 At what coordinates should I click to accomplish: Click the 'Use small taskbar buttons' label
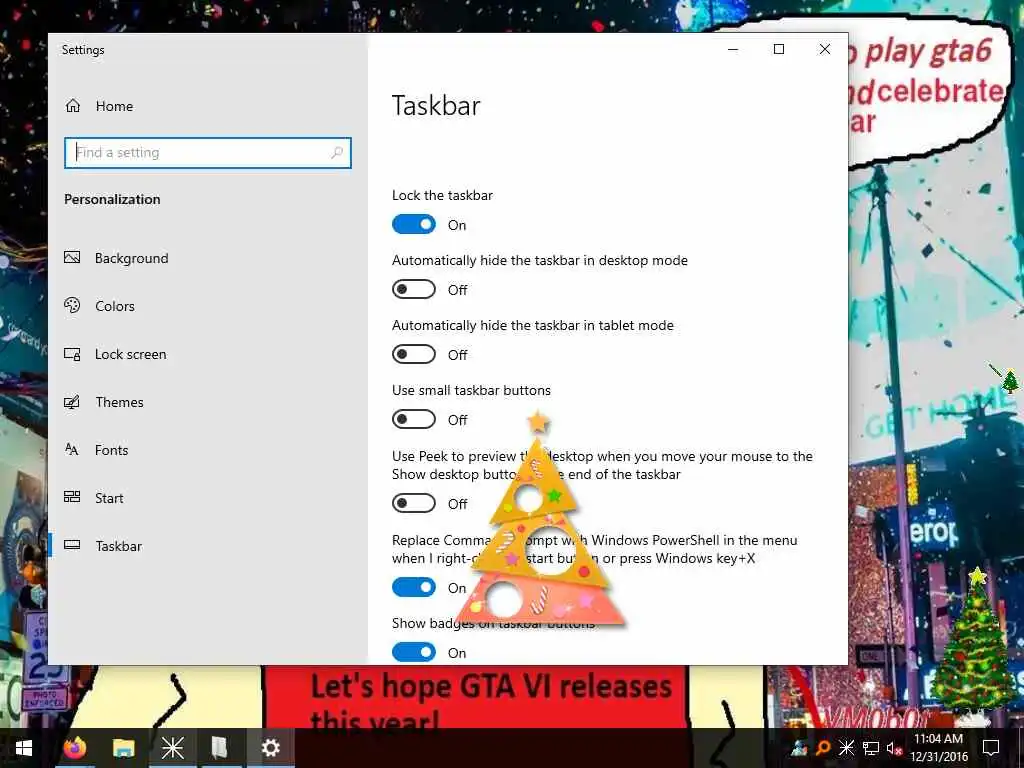[x=471, y=390]
